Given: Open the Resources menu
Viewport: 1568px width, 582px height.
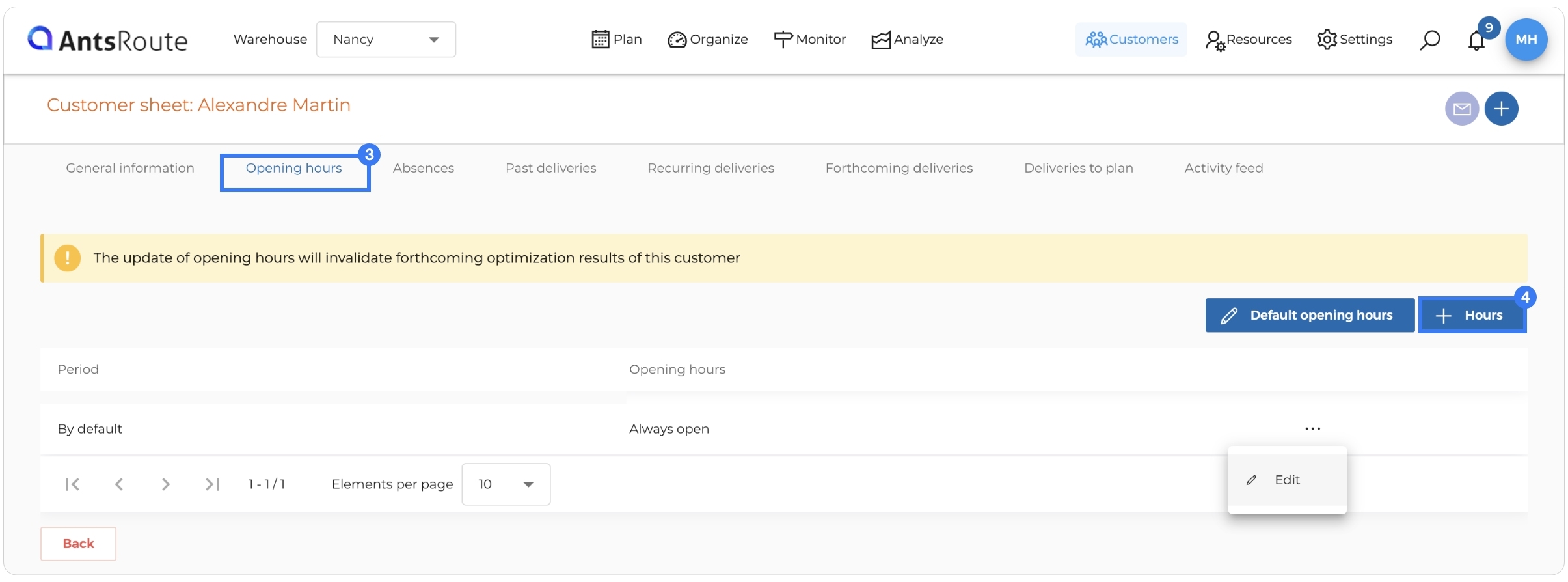Looking at the screenshot, I should (x=1249, y=40).
